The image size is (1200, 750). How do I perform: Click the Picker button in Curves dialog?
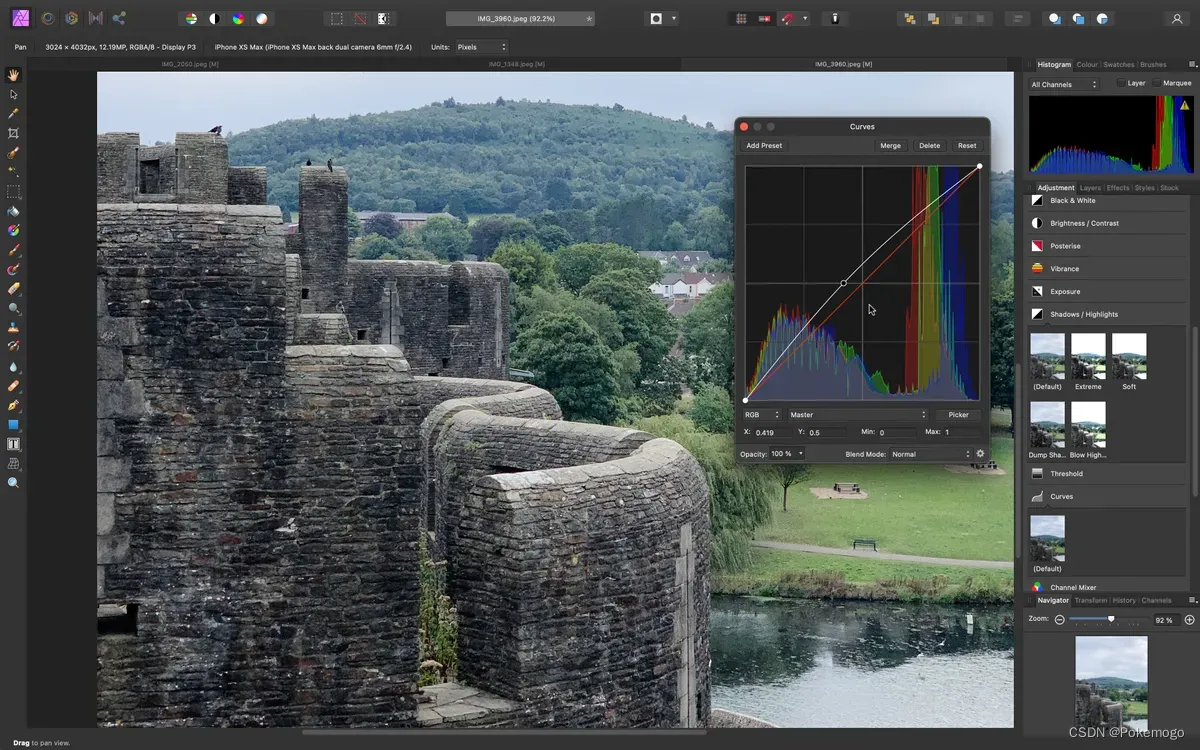coord(957,414)
